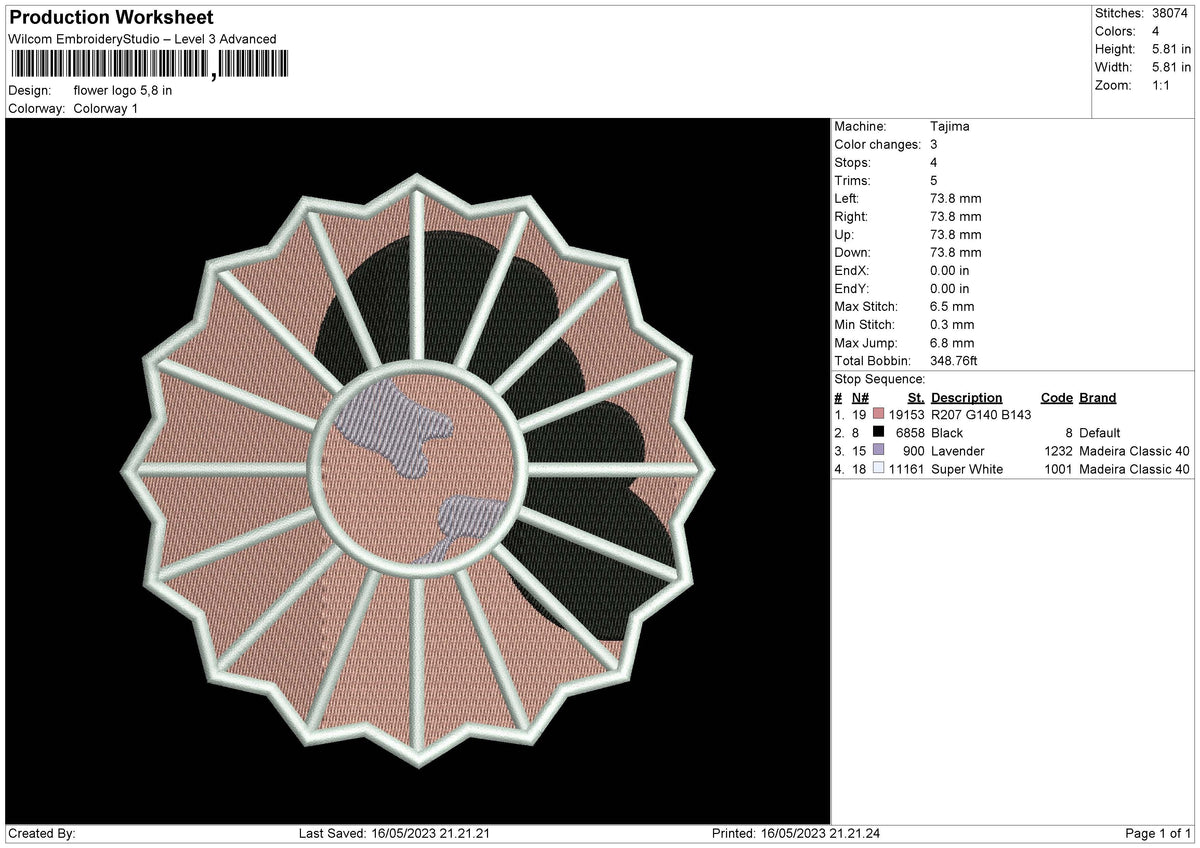Image resolution: width=1200 pixels, height=848 pixels.
Task: Click the 'R207 G140 B143' description
Action: pyautogui.click(x=980, y=414)
